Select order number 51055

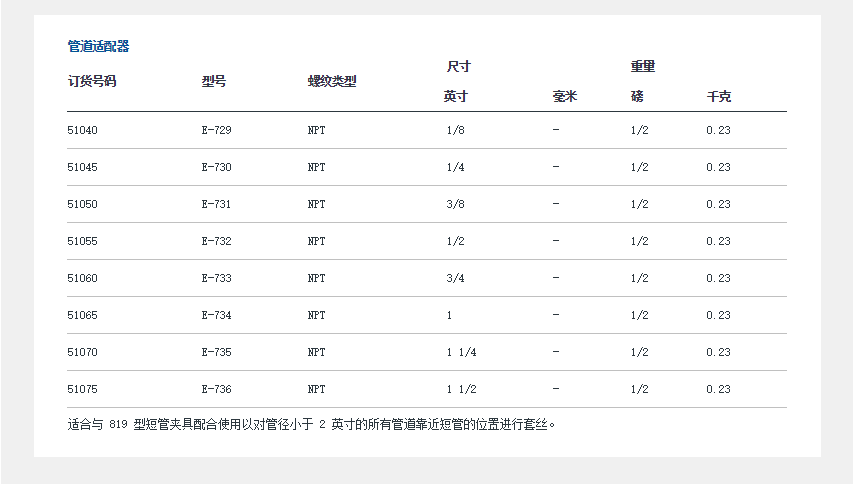click(x=82, y=241)
